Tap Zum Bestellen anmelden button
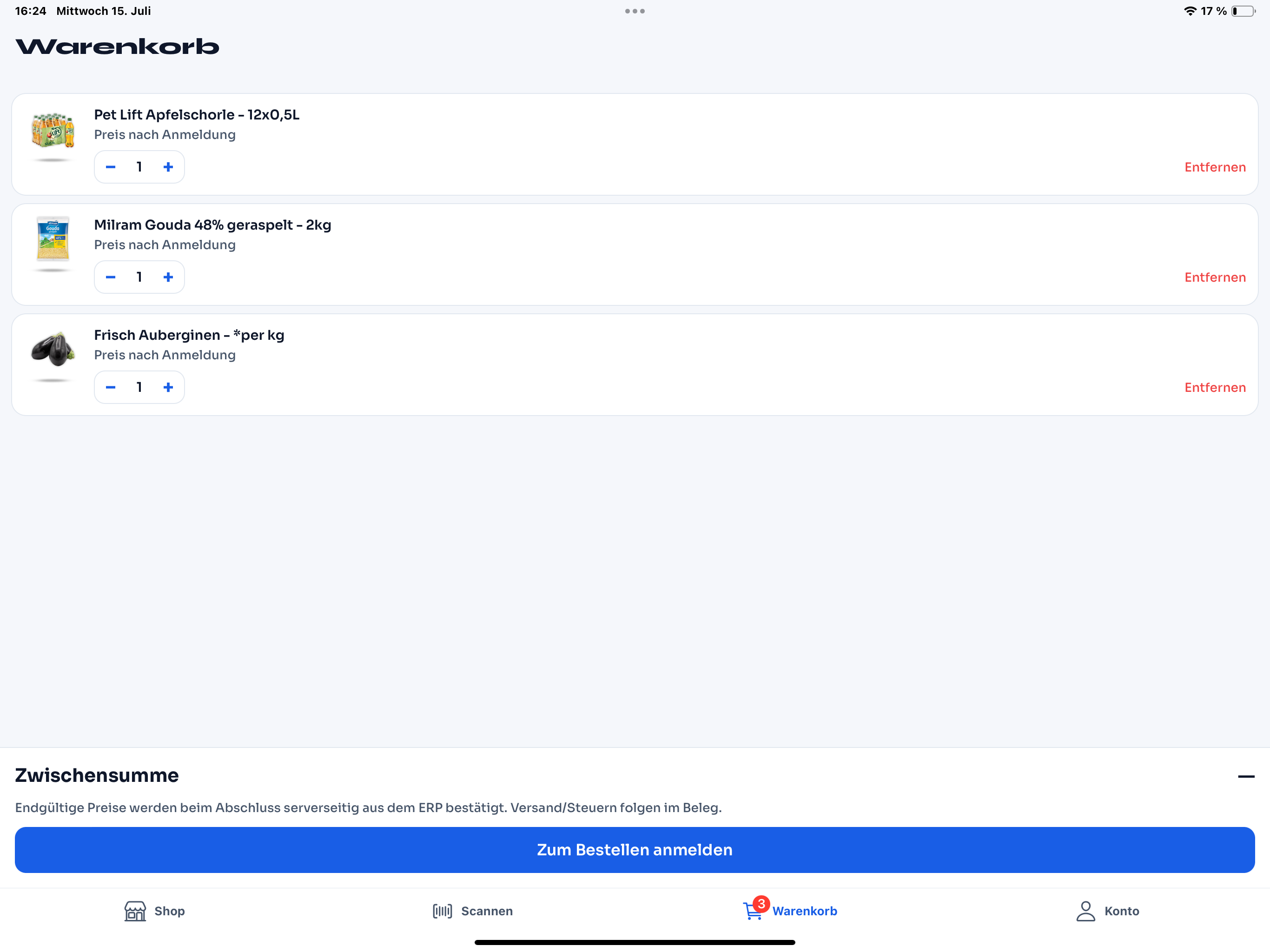Viewport: 1270px width, 952px height. pos(635,850)
